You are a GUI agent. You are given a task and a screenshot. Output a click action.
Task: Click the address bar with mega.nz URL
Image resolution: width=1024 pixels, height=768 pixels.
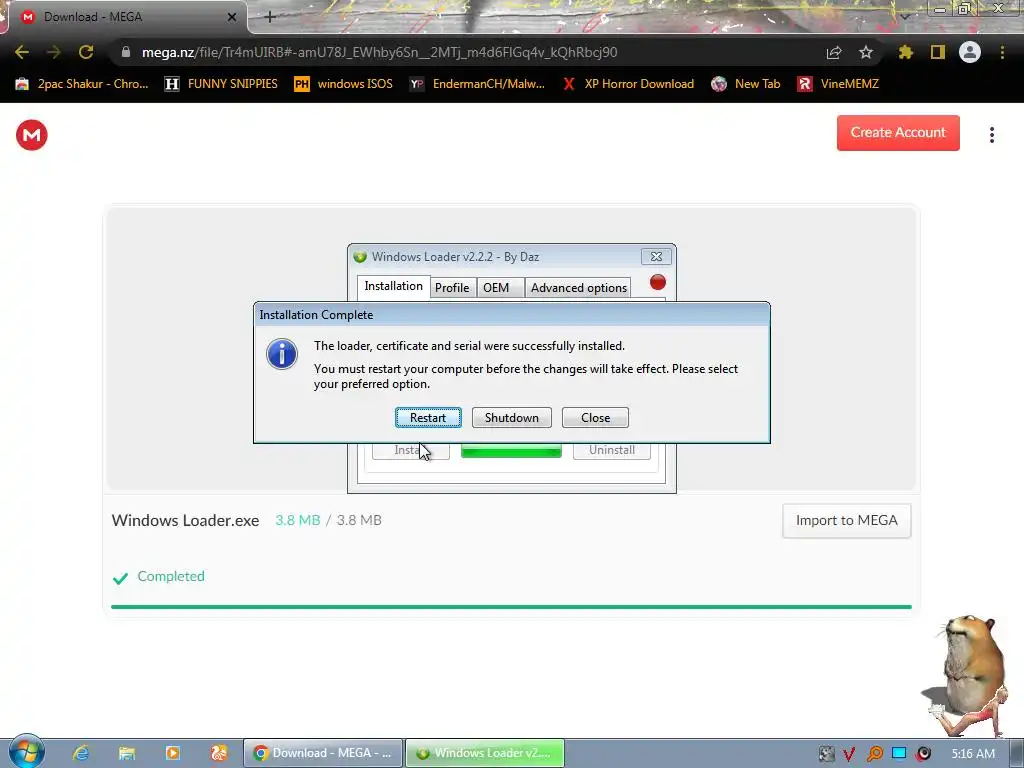point(379,52)
